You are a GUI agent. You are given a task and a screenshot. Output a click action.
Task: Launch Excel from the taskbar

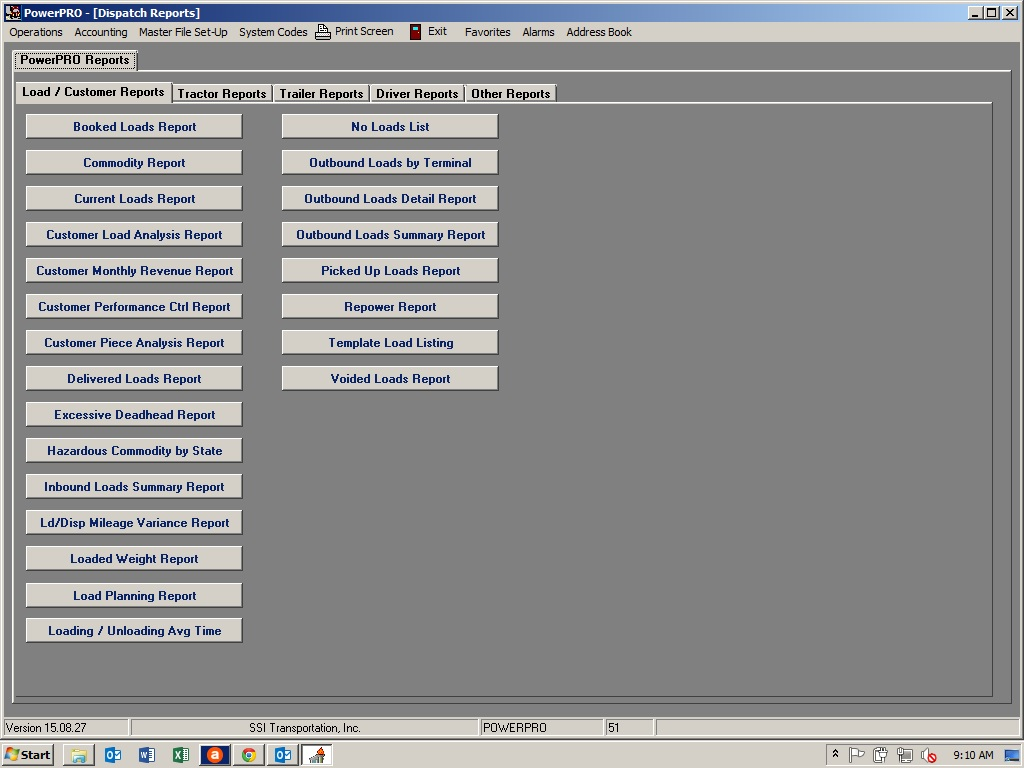pos(181,755)
